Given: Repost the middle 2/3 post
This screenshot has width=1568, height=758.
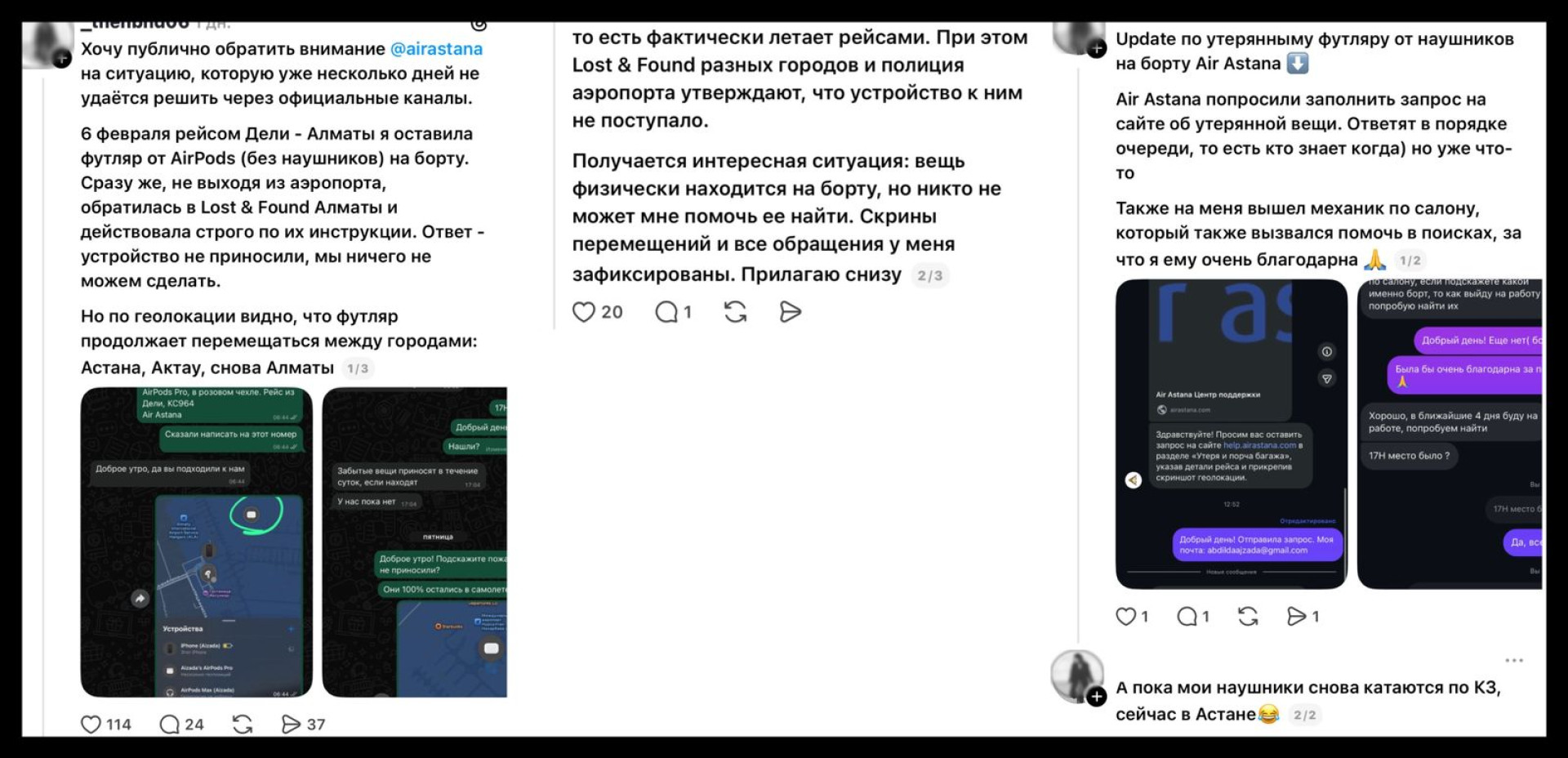Looking at the screenshot, I should (735, 312).
